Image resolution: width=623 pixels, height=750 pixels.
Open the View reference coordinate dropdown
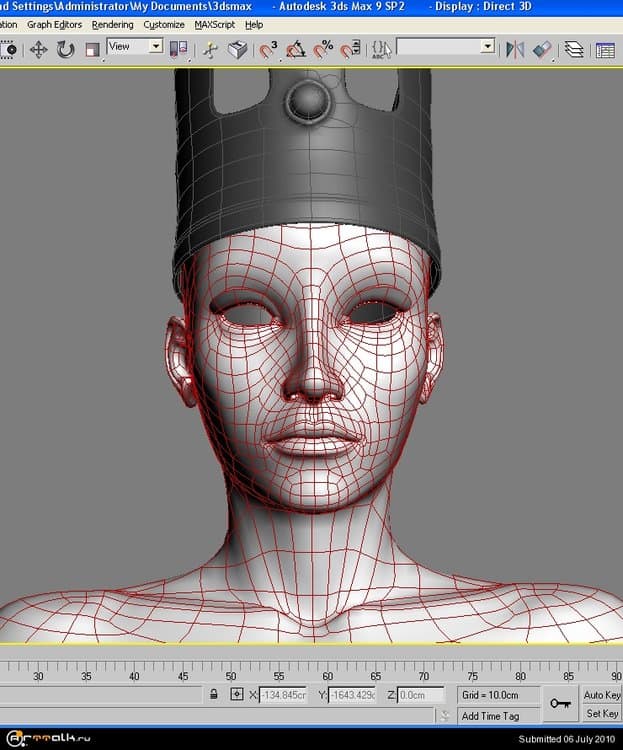pyautogui.click(x=156, y=46)
